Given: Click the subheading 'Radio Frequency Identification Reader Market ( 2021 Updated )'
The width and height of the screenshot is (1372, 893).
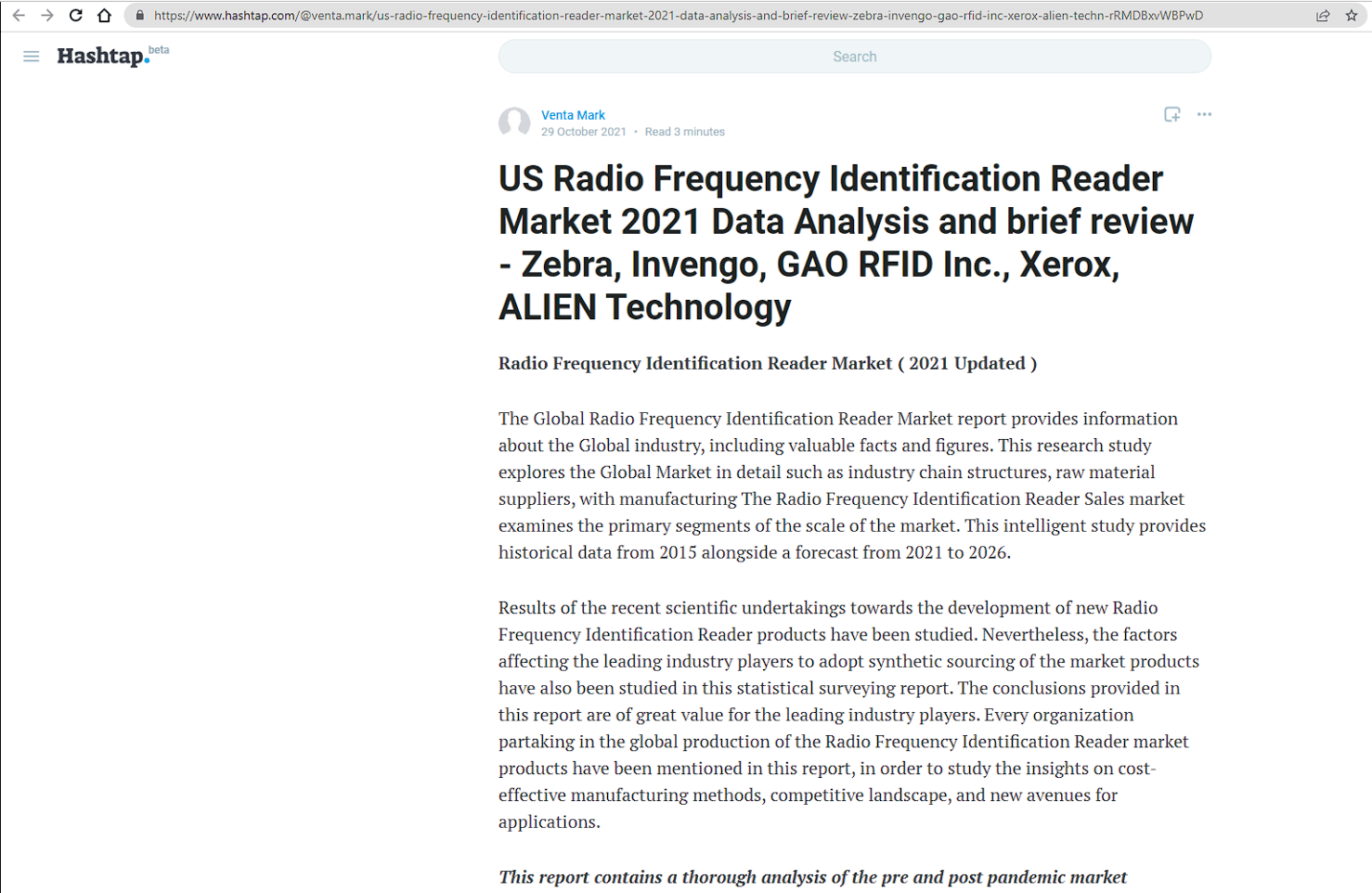Looking at the screenshot, I should coord(768,363).
